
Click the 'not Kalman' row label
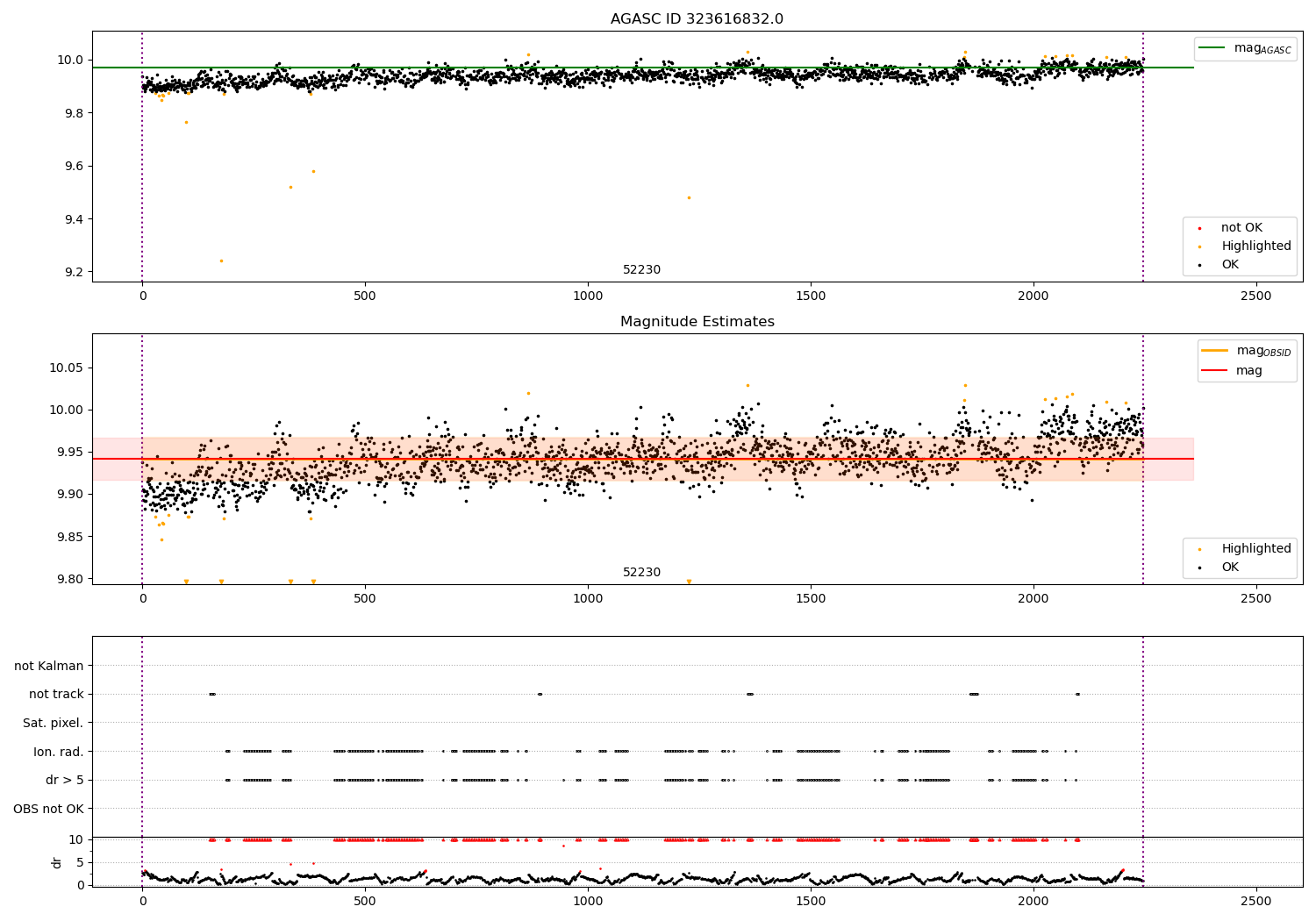[x=49, y=667]
